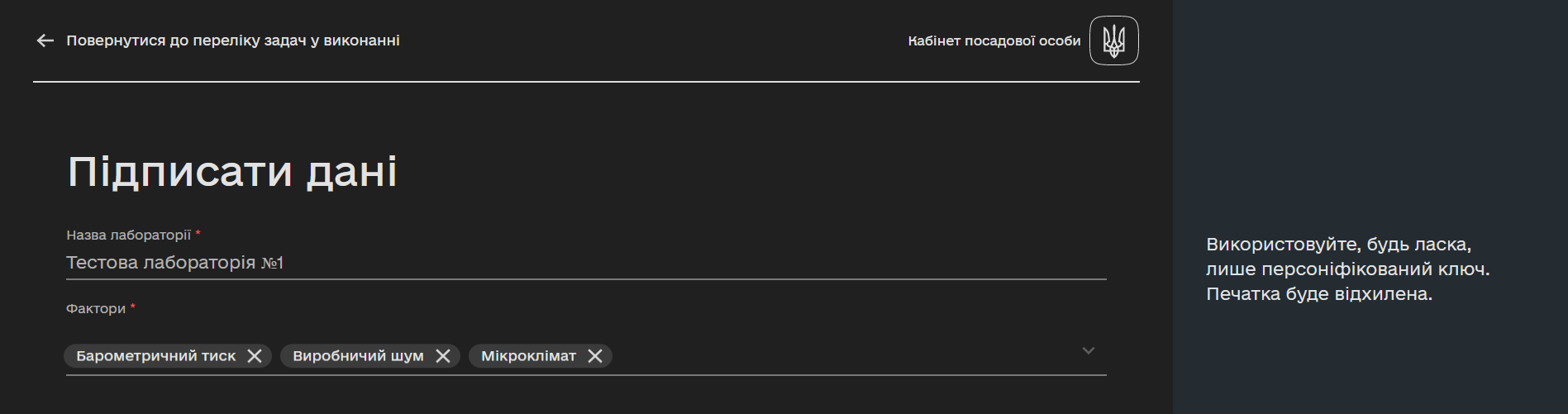Screen dimensions: 1568x414
Task: Click the Тестова лабораторія №1 text value
Action: [x=174, y=263]
